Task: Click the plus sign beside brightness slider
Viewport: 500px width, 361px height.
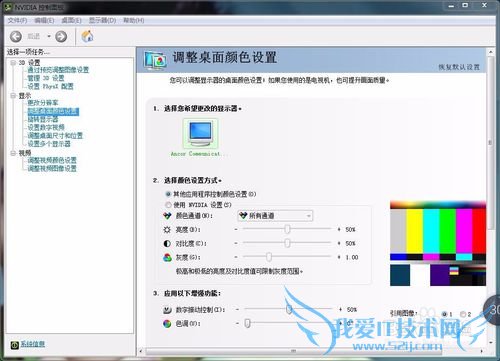Action: 339,229
